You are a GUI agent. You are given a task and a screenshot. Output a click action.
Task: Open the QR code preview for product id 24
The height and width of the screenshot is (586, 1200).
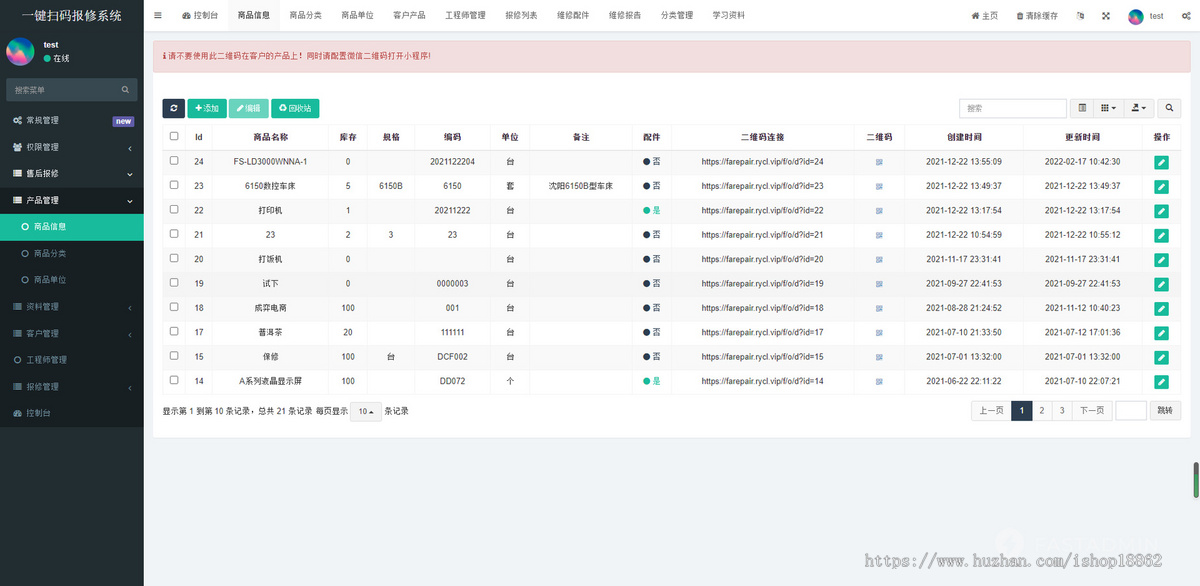click(x=880, y=162)
